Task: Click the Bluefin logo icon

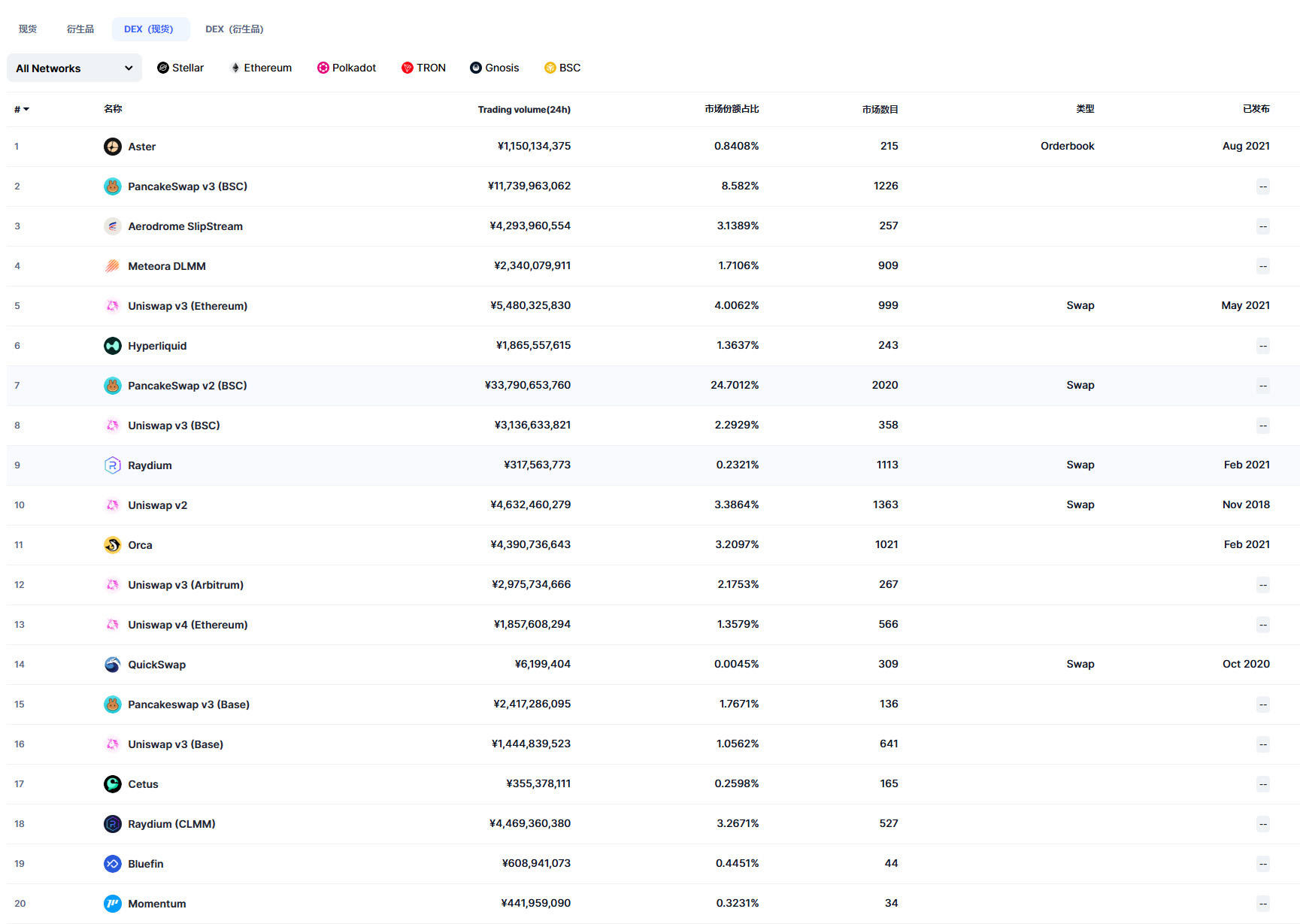Action: point(112,864)
